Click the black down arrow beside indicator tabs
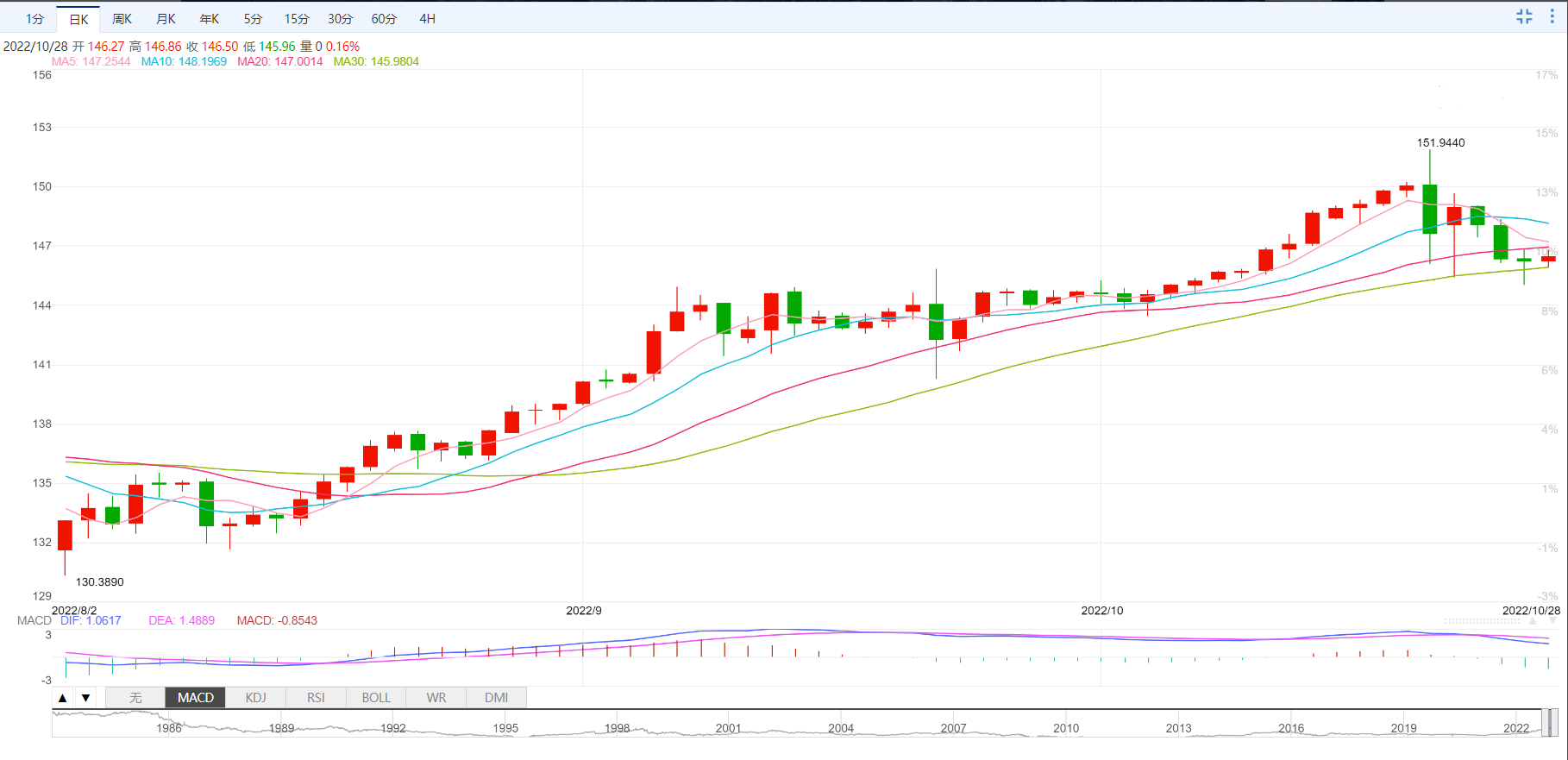Screen dimensions: 1568x760 (x=85, y=698)
